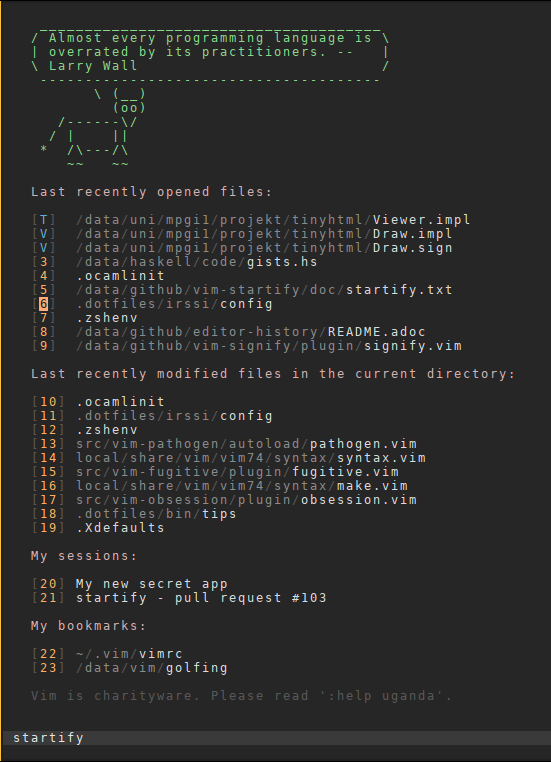Click the .Xdefaults entry numbered 19
Viewport: 551px width, 762px height.
(98, 528)
